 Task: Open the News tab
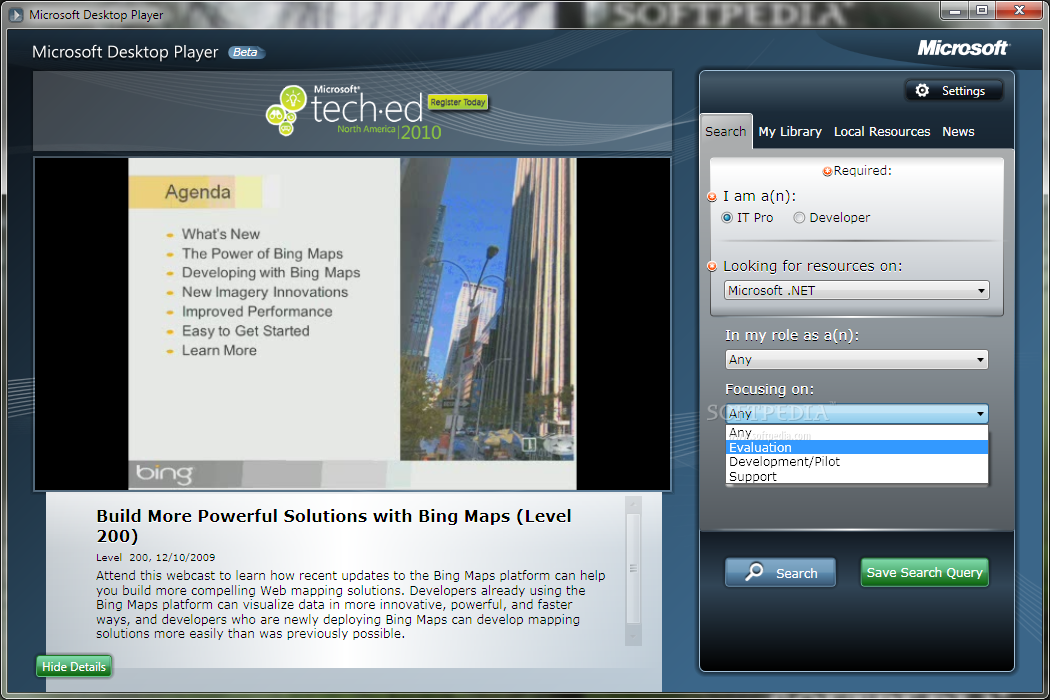(x=958, y=131)
